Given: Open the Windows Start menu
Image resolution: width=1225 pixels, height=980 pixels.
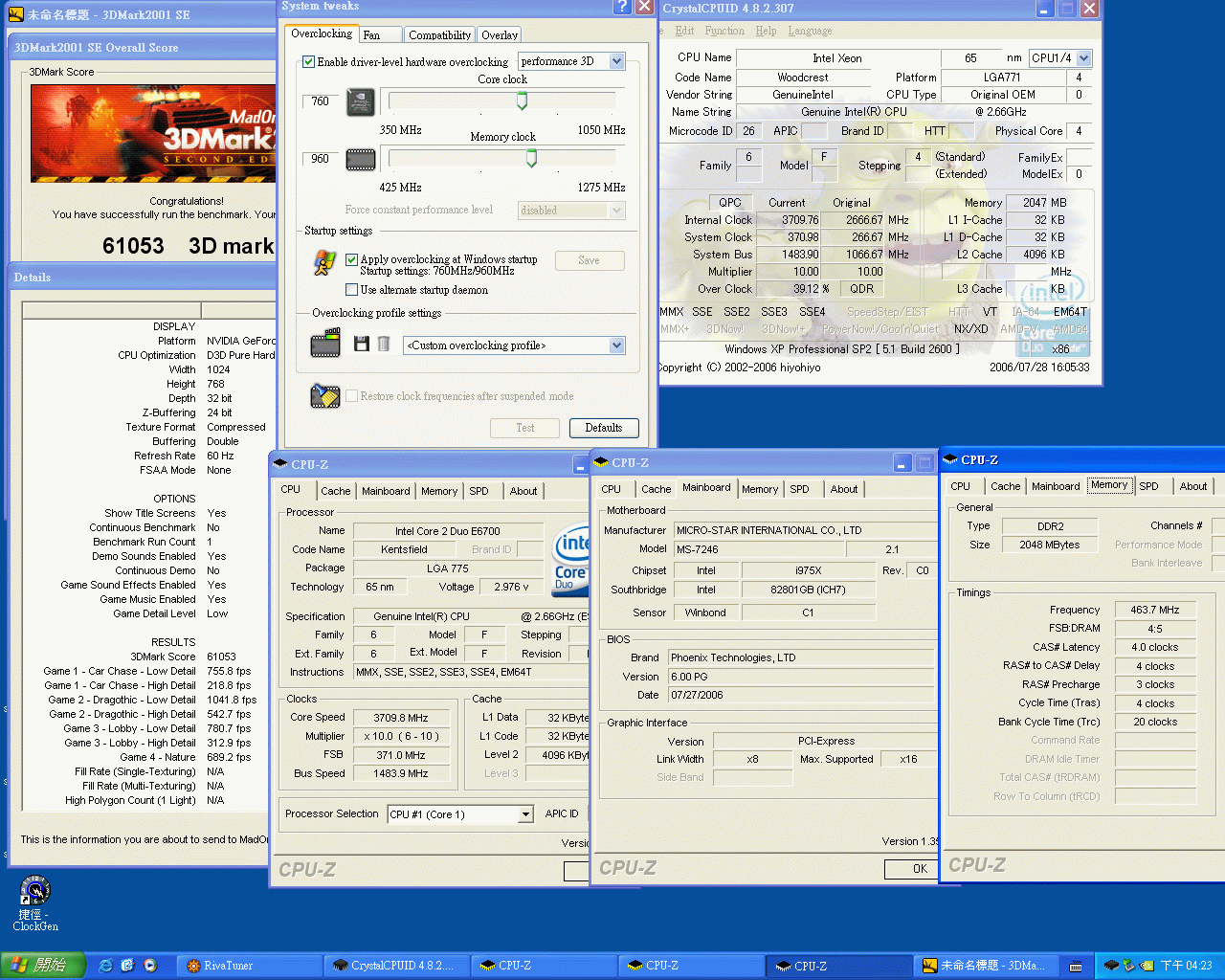Looking at the screenshot, I should click(43, 966).
